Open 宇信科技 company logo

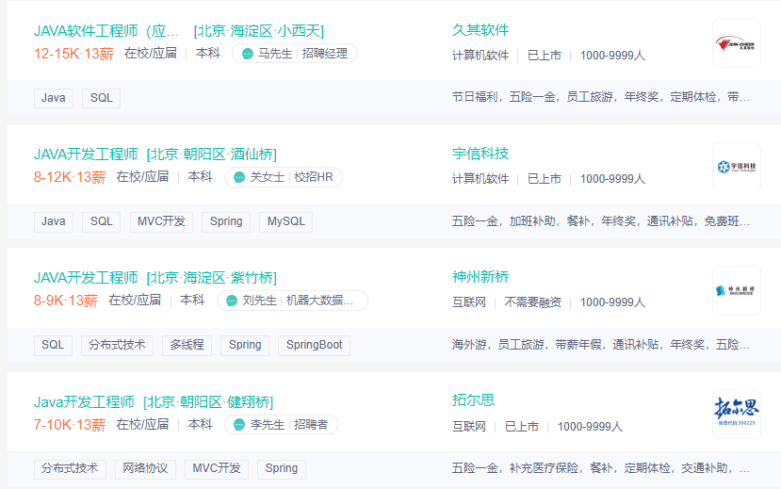[736, 167]
